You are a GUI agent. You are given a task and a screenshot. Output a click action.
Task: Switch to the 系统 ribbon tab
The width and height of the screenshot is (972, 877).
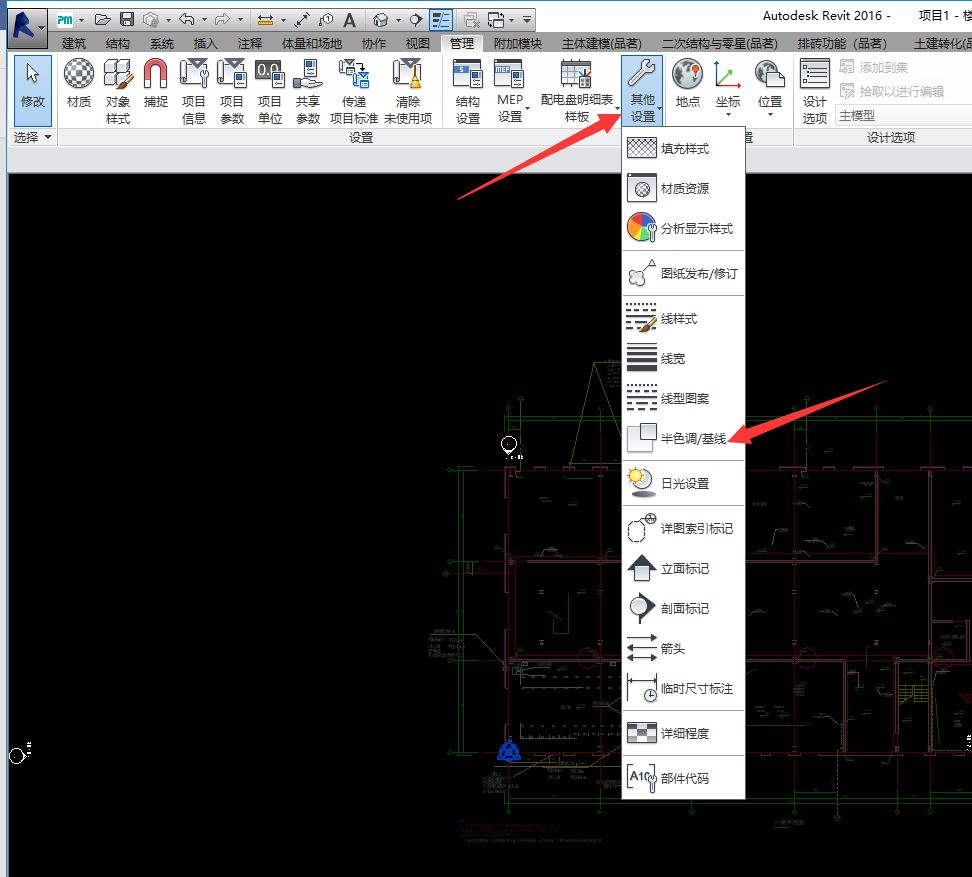tap(162, 43)
